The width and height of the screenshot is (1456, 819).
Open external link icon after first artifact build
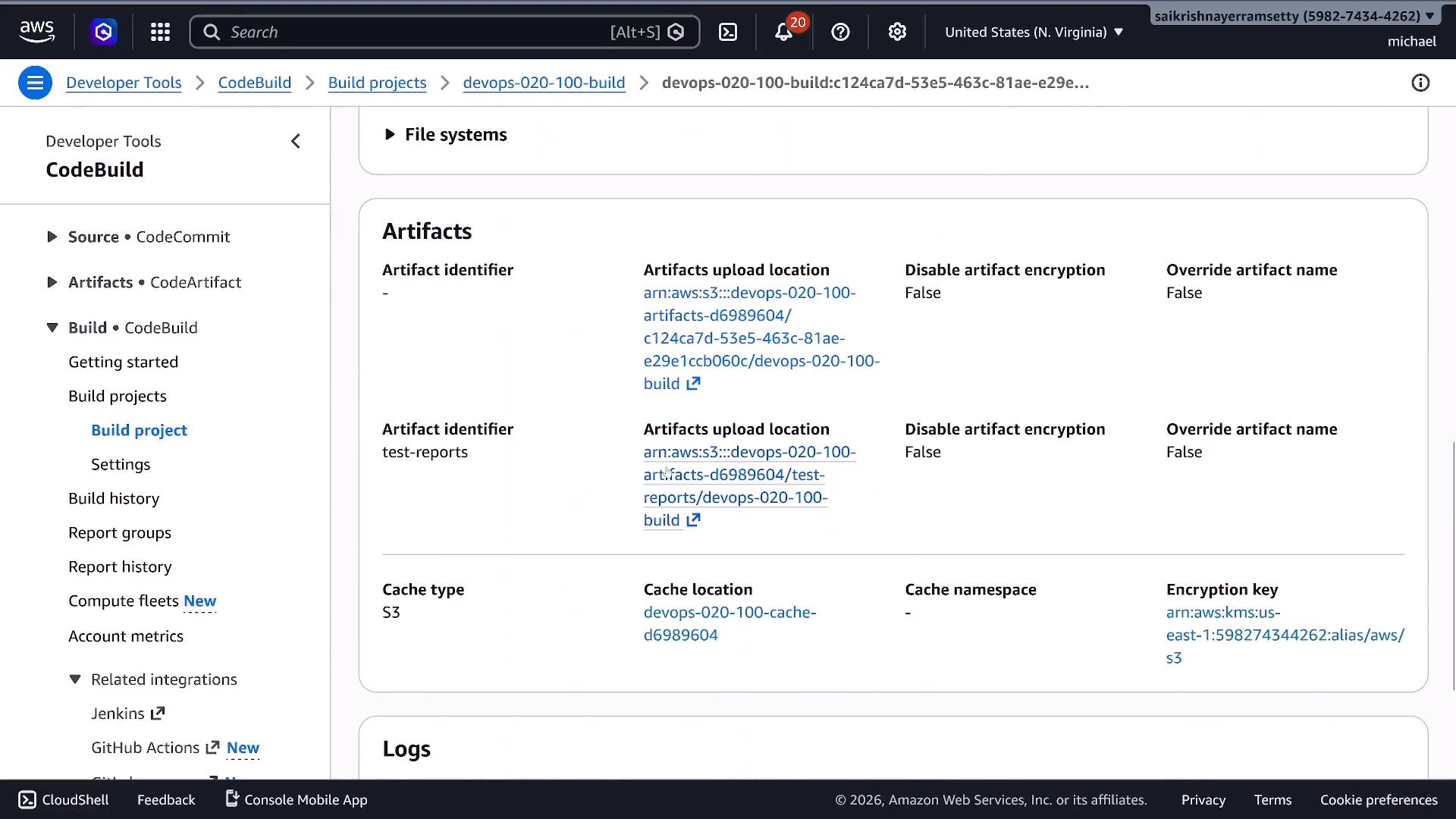(x=693, y=384)
